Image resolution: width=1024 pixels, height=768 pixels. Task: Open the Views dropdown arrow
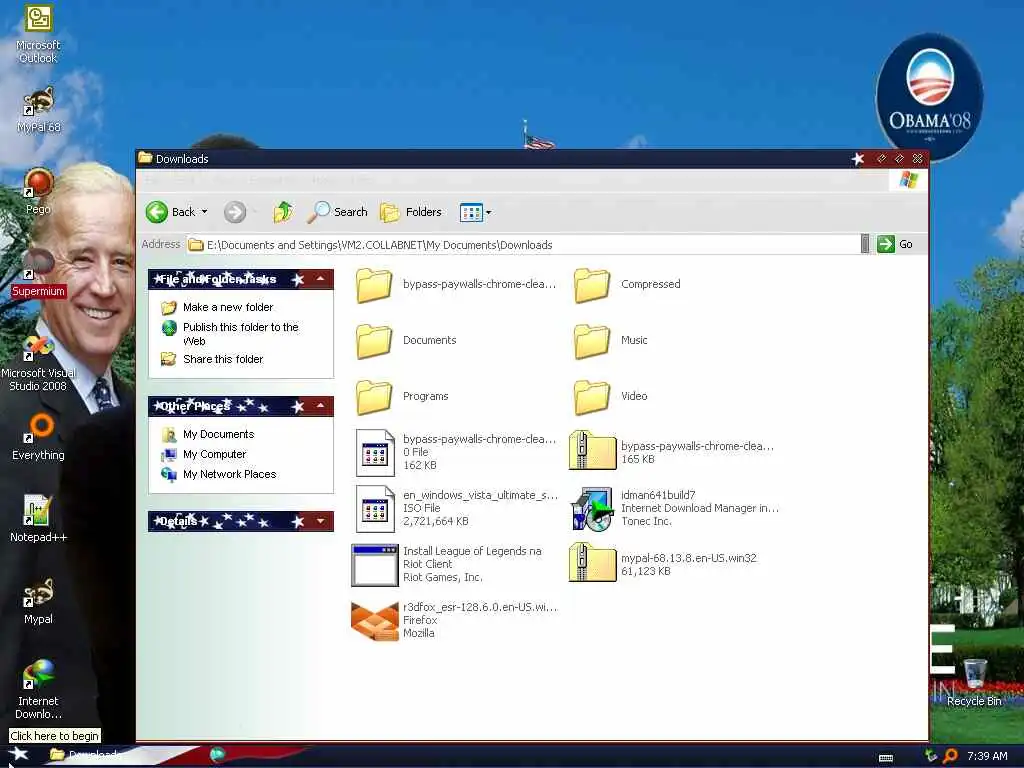pyautogui.click(x=488, y=212)
